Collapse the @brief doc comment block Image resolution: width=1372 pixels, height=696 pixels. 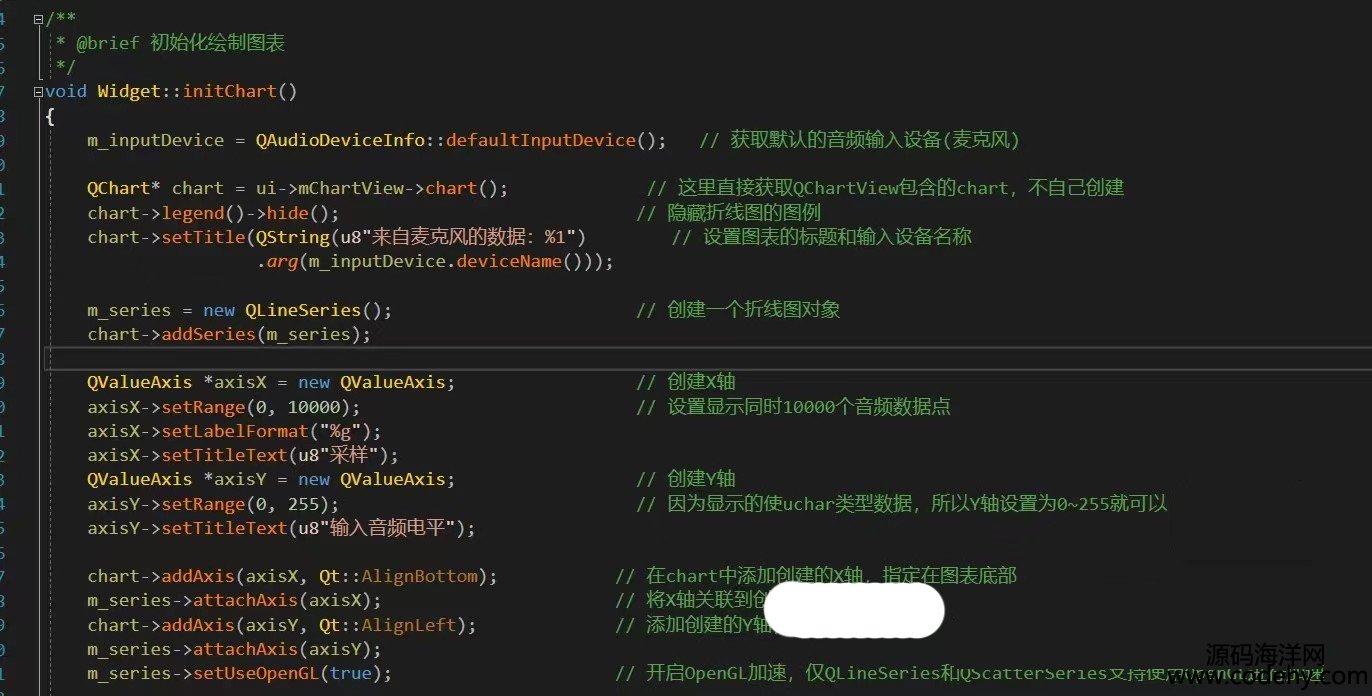pyautogui.click(x=38, y=19)
